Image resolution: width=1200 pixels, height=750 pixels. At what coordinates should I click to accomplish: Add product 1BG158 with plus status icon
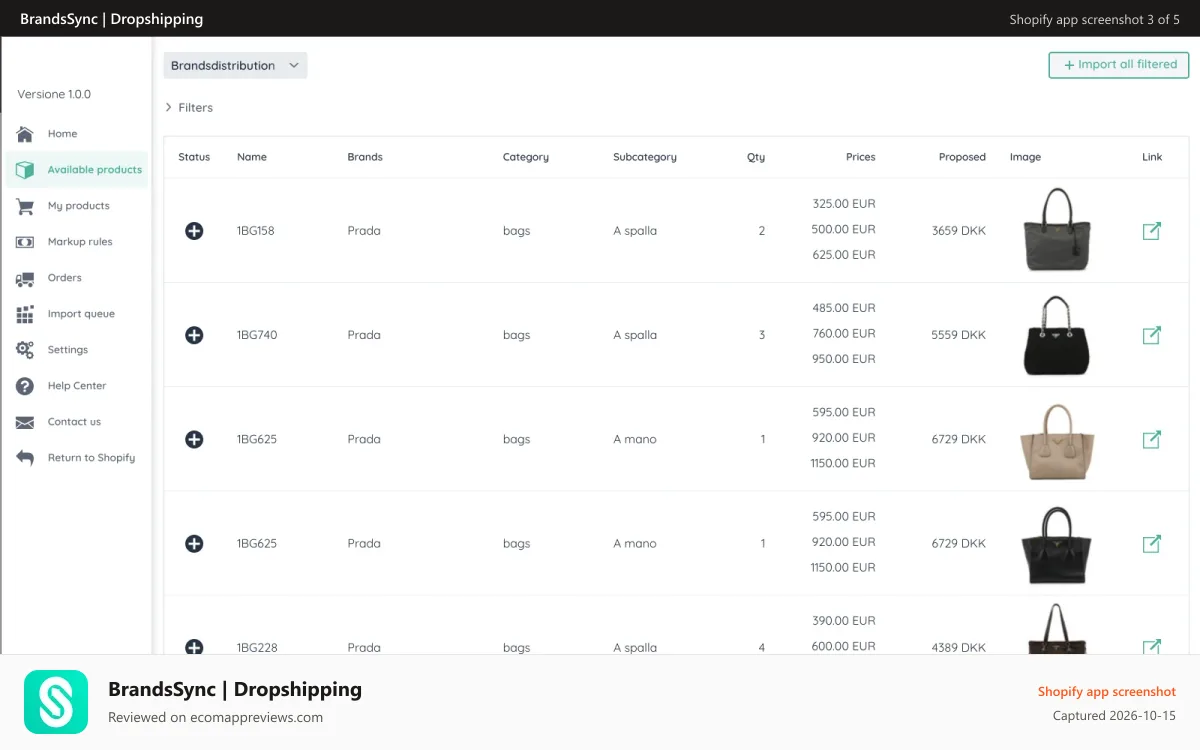click(194, 231)
